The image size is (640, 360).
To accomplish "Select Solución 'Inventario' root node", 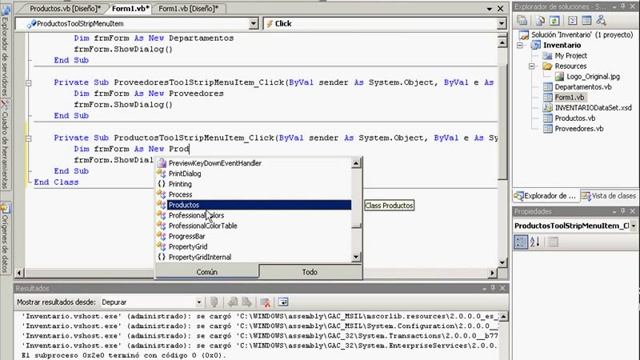I will click(582, 35).
